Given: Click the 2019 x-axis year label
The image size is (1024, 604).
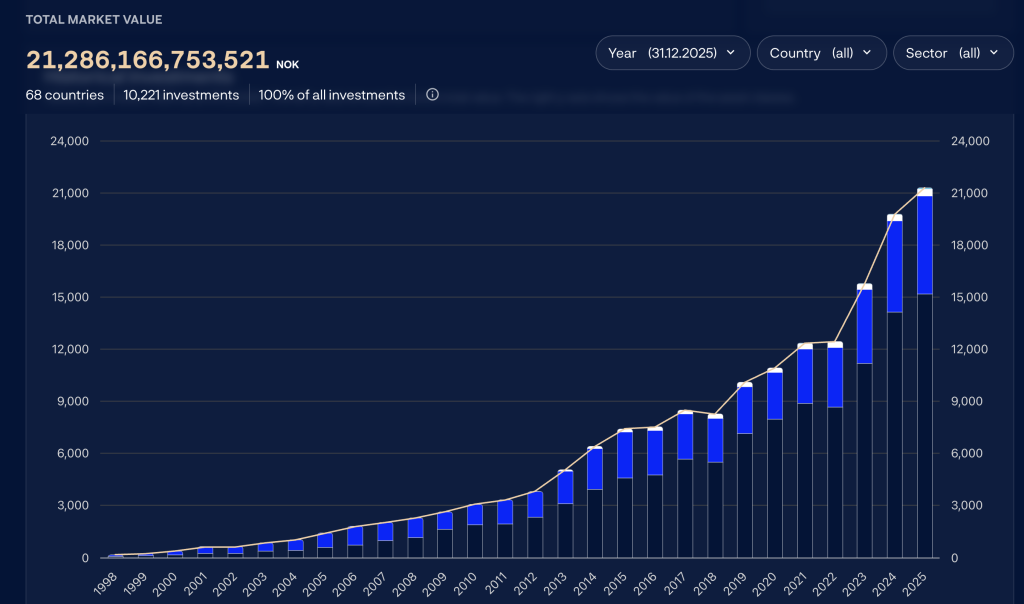Looking at the screenshot, I should click(x=736, y=580).
